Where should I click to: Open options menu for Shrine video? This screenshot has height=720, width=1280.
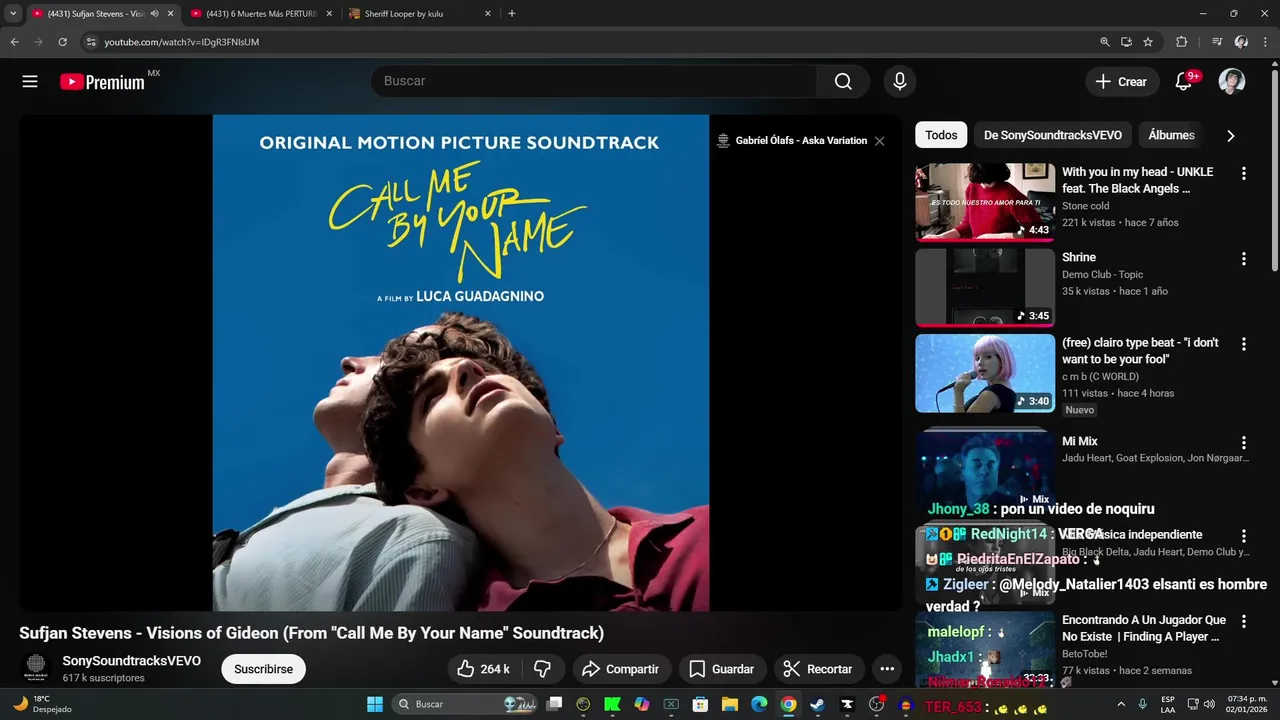[1244, 258]
